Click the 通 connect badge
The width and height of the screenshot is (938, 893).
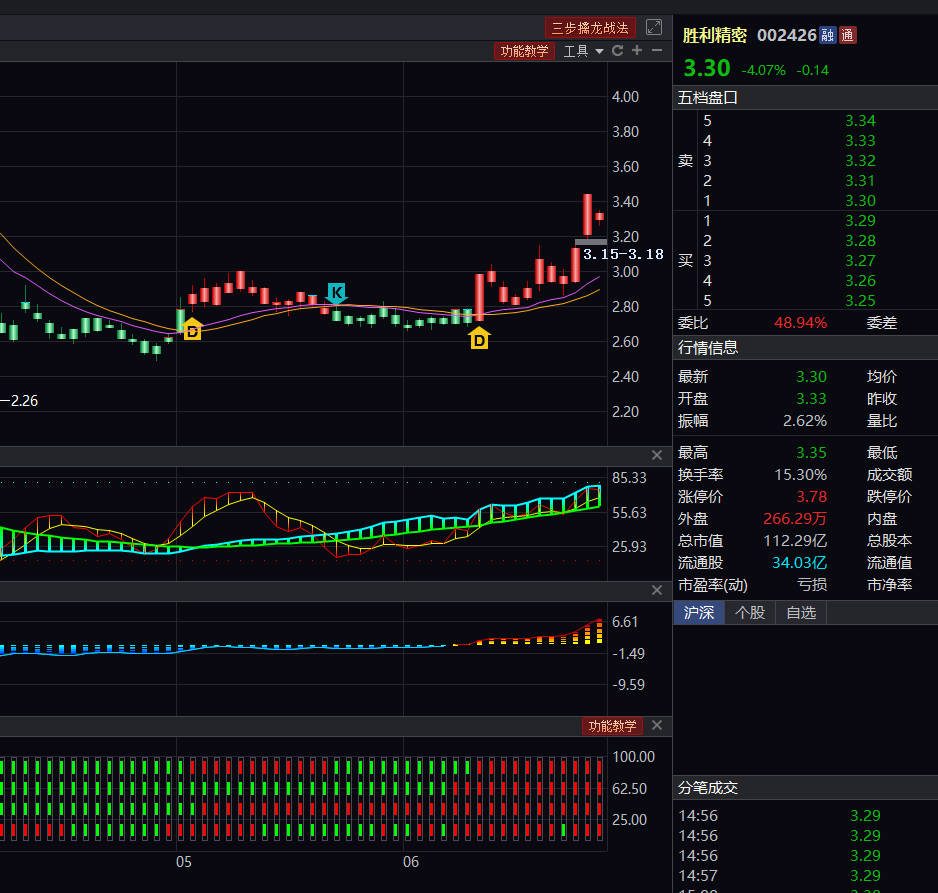tap(848, 35)
